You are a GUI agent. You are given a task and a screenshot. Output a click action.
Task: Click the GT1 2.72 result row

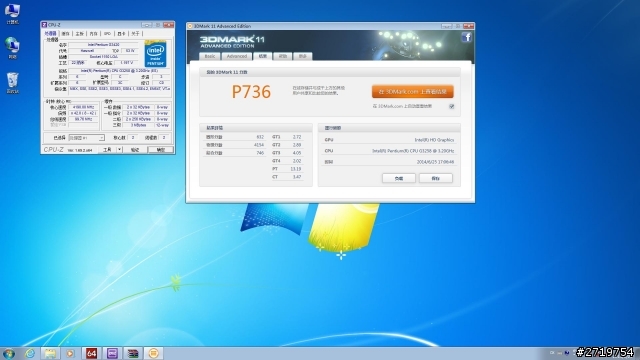click(287, 137)
